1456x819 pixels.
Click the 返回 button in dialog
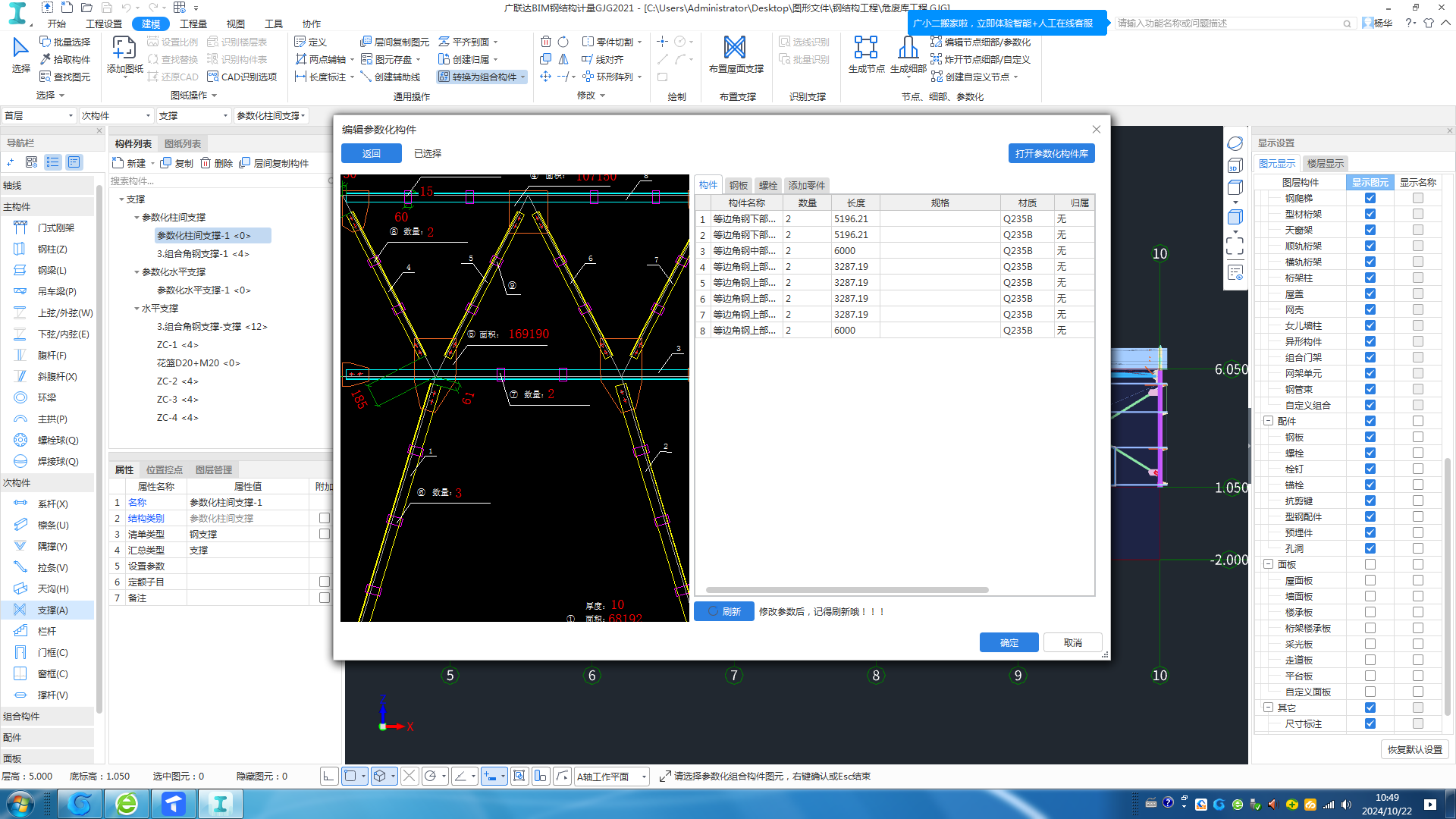pos(371,153)
